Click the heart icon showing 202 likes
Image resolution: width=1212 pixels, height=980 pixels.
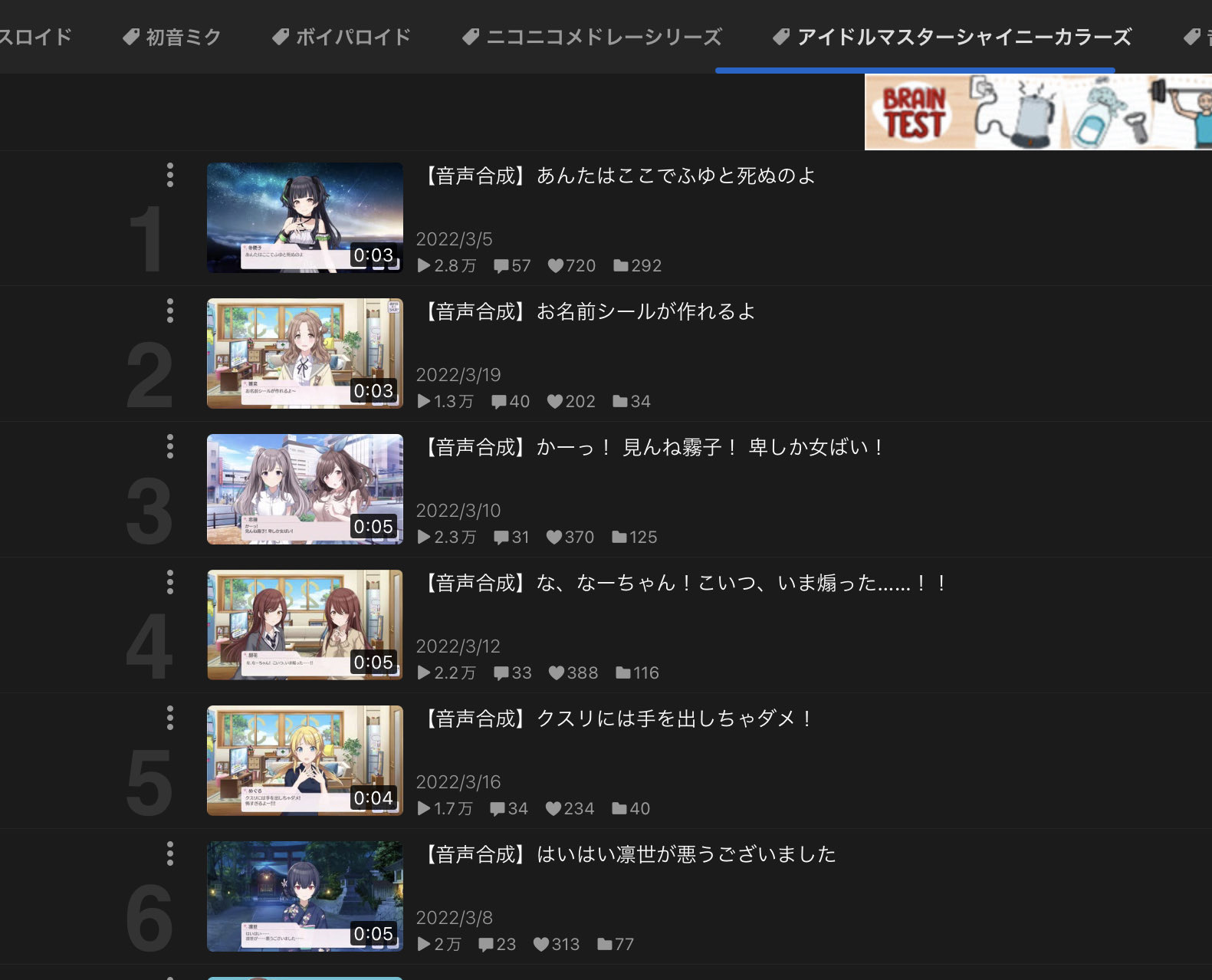[555, 401]
